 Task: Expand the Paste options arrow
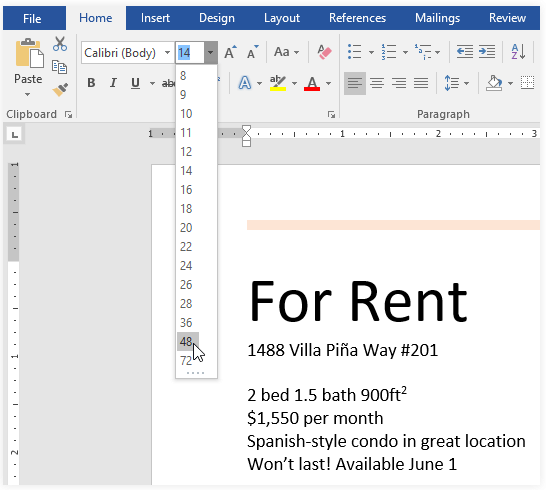click(x=28, y=94)
